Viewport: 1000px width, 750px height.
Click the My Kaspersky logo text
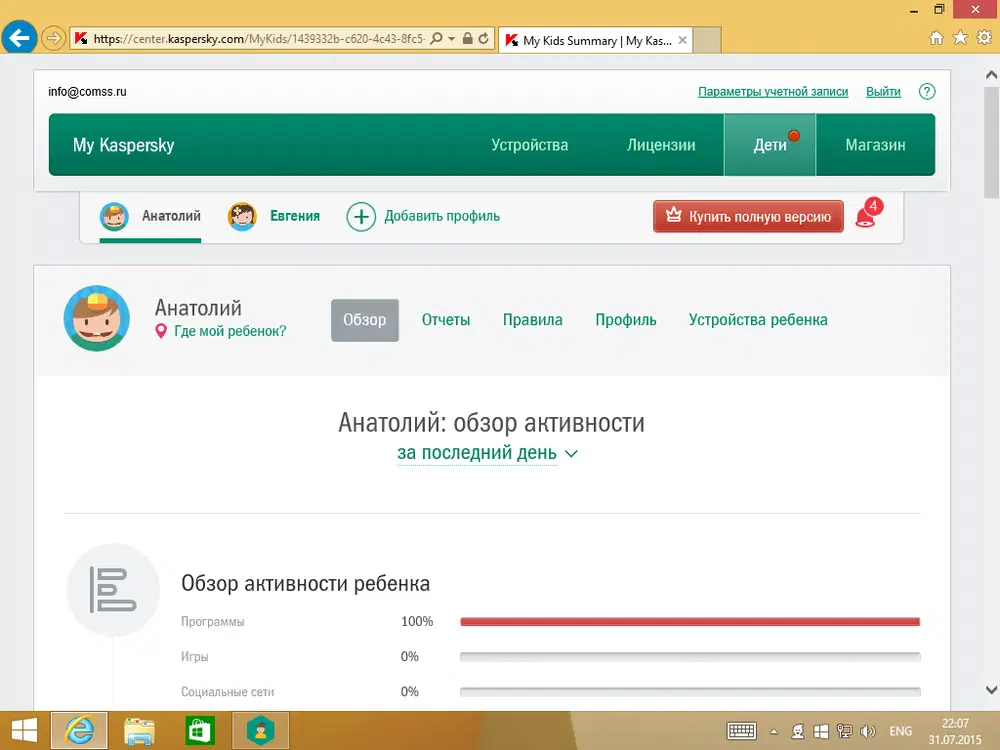(x=123, y=145)
